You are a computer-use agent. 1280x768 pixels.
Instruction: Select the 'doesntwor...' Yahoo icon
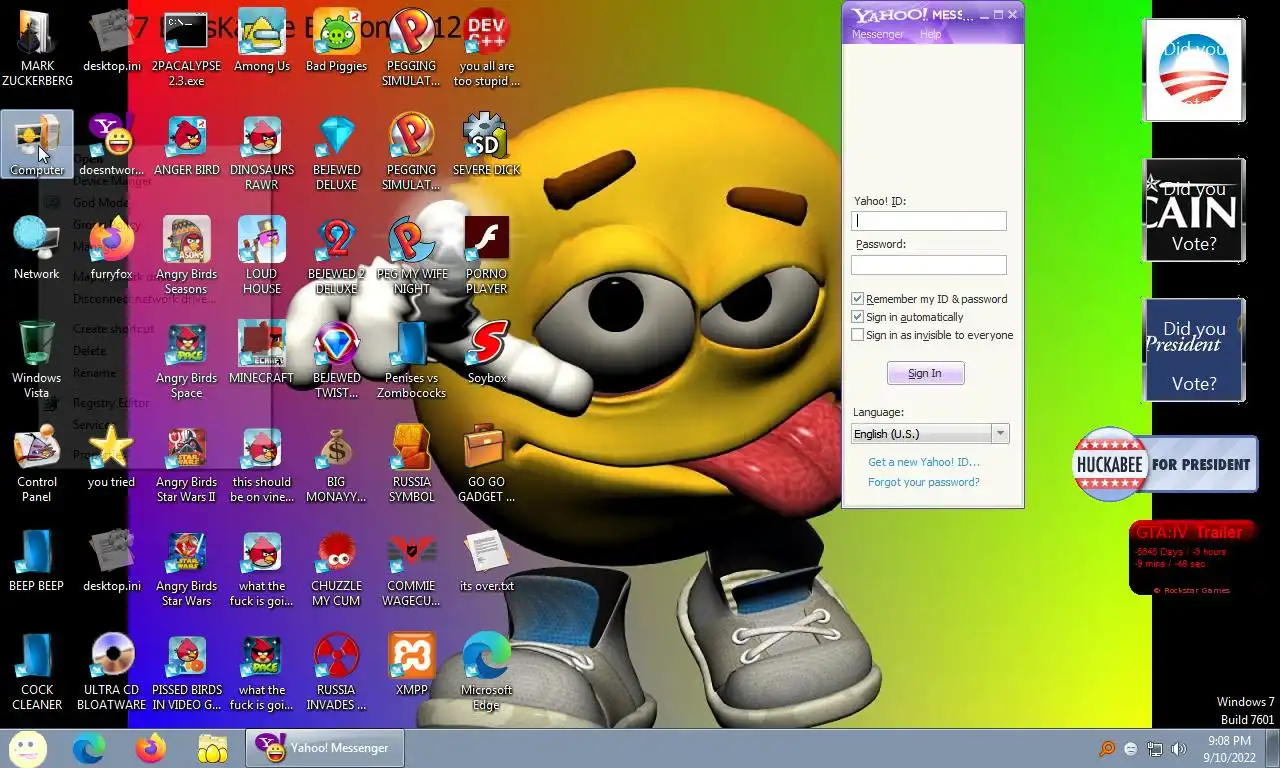coord(111,145)
